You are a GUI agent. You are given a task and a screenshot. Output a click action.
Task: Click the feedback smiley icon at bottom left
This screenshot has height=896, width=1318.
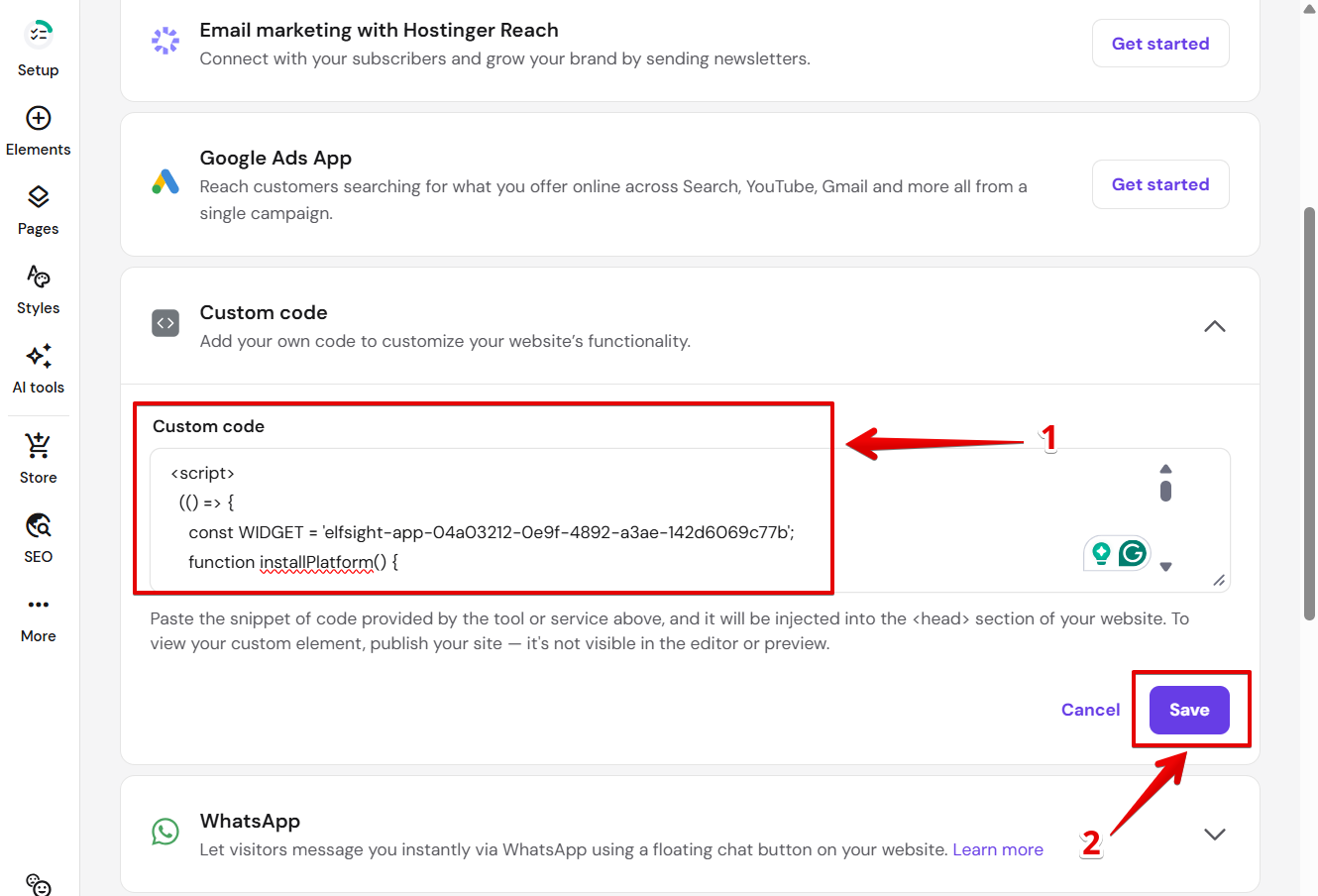[38, 884]
